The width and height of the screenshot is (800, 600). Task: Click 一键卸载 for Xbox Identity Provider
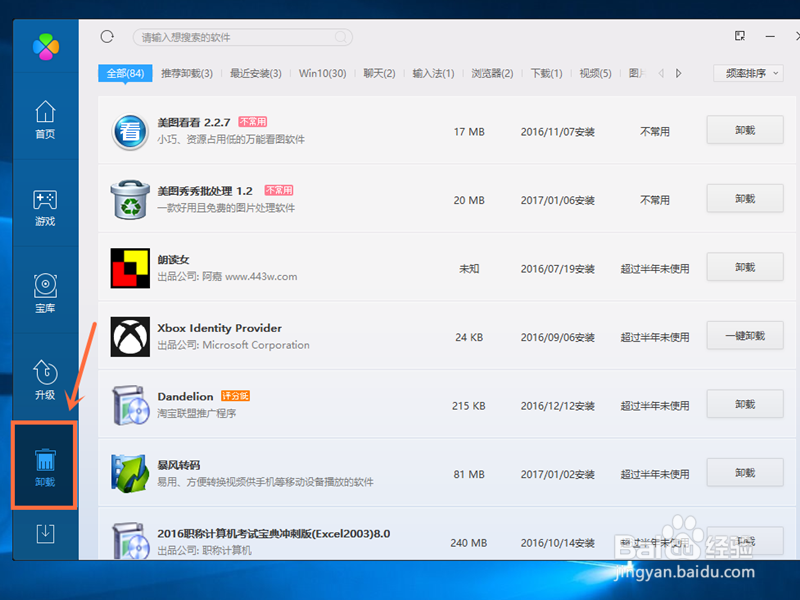point(744,336)
